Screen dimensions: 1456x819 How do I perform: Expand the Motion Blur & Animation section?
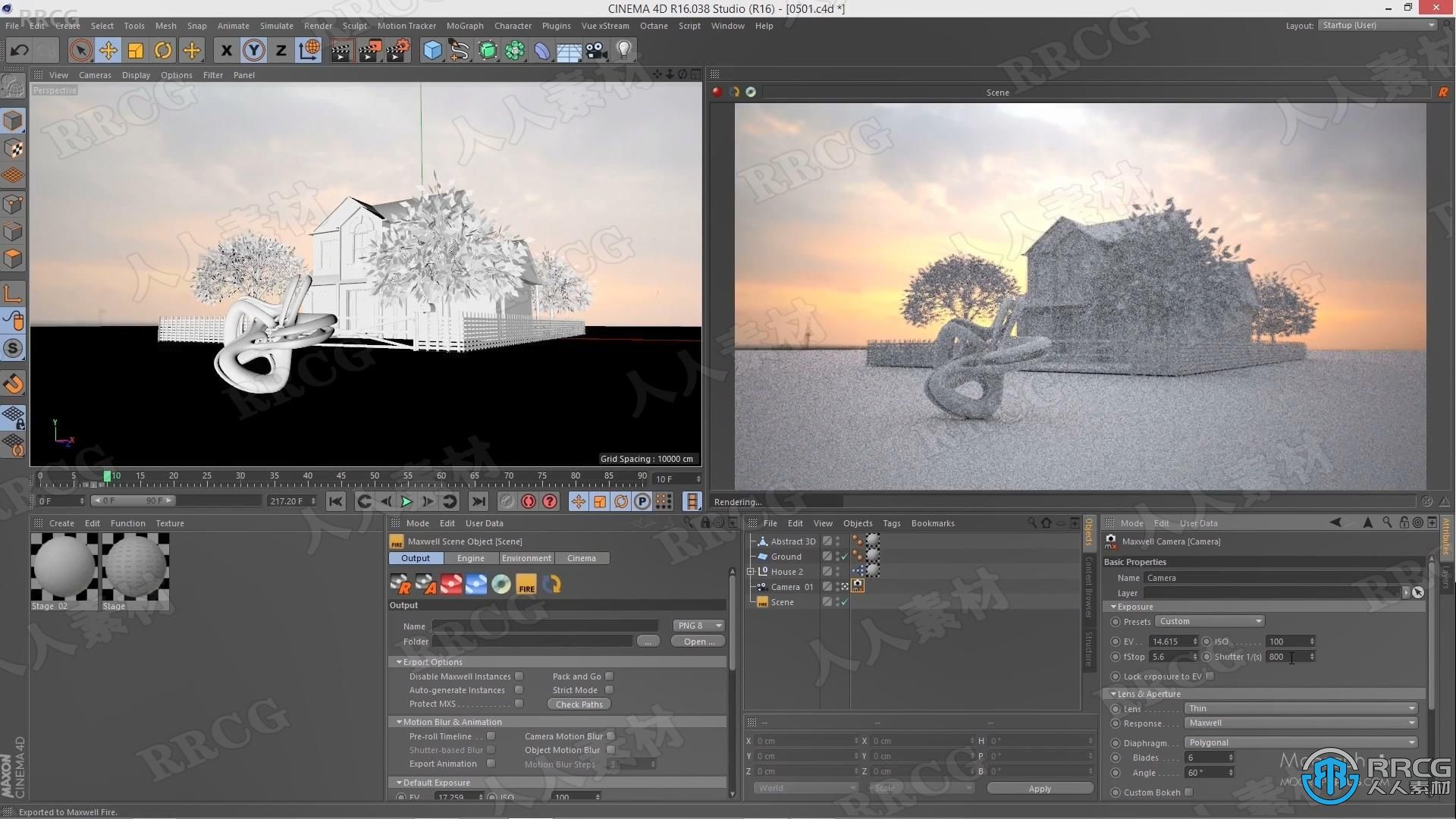pyautogui.click(x=399, y=721)
